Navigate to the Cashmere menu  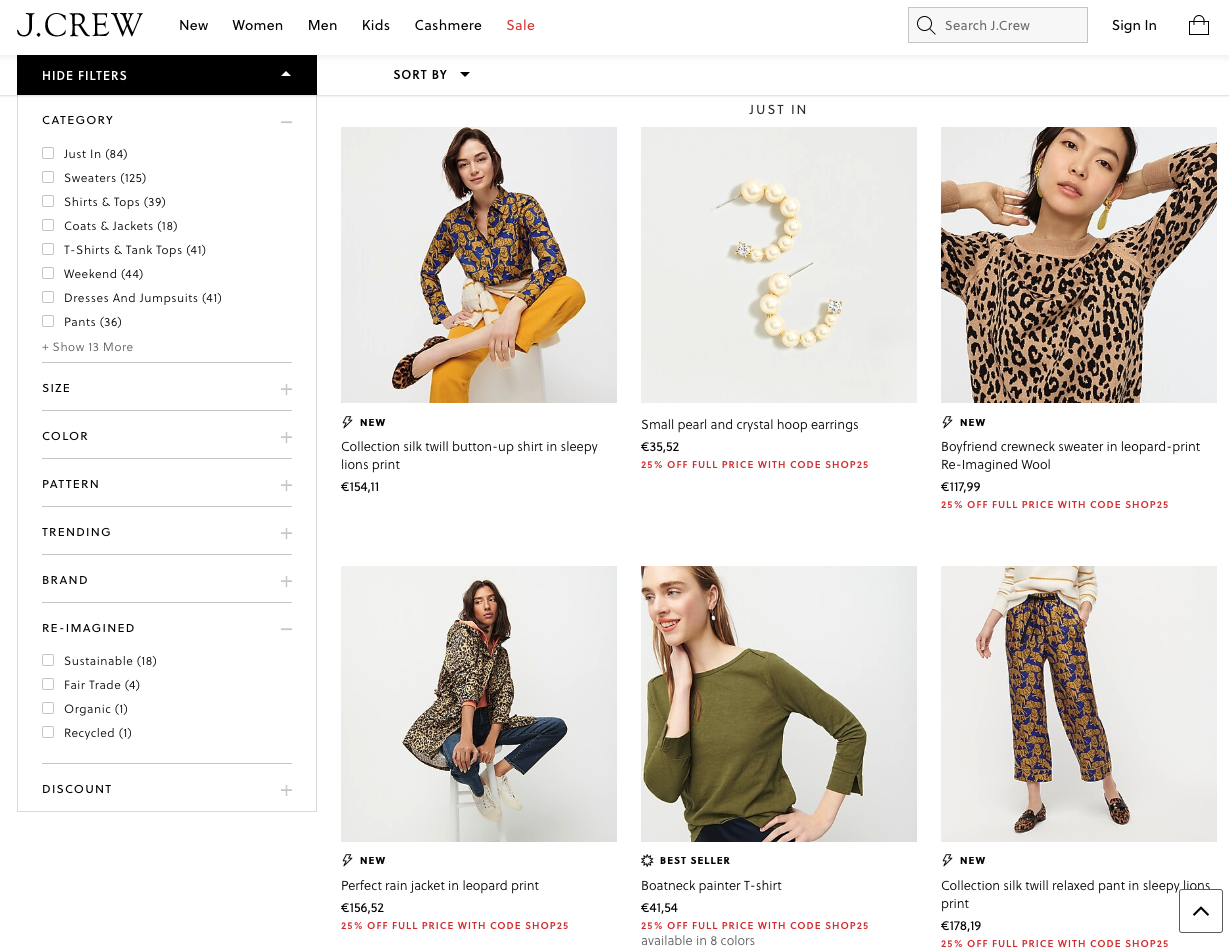pos(448,25)
